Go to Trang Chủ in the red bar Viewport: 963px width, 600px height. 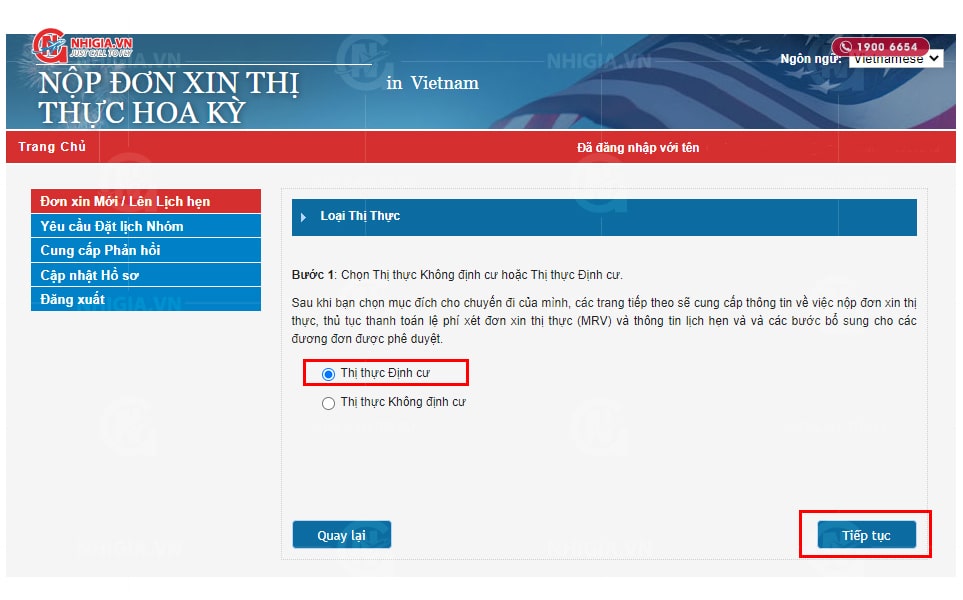52,147
